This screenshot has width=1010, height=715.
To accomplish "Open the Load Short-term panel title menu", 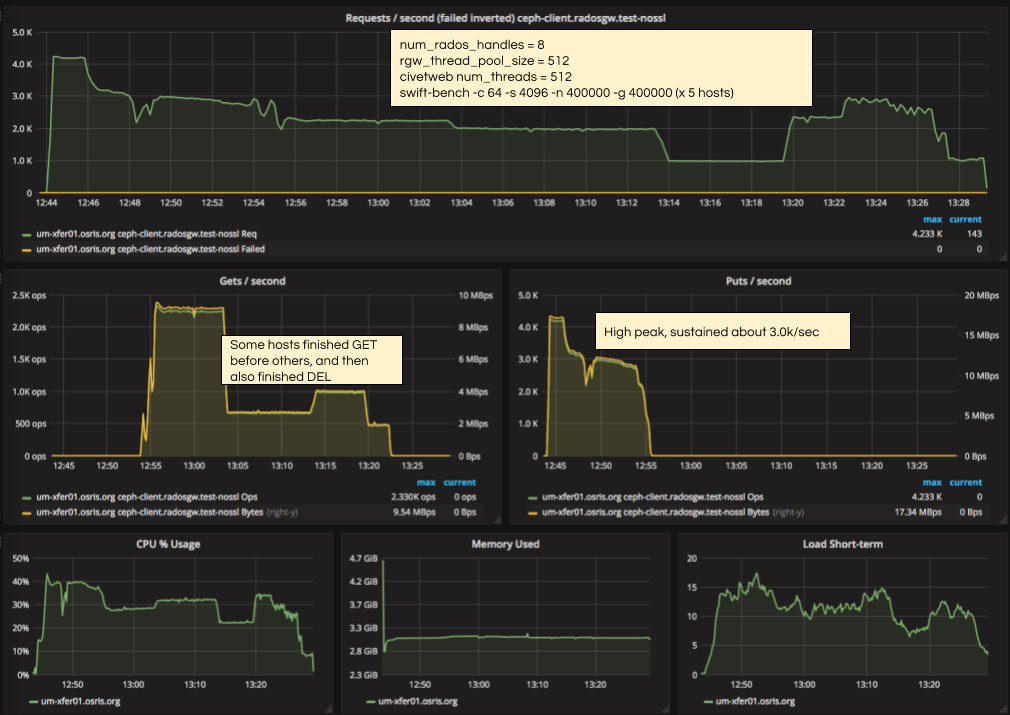I will [845, 544].
